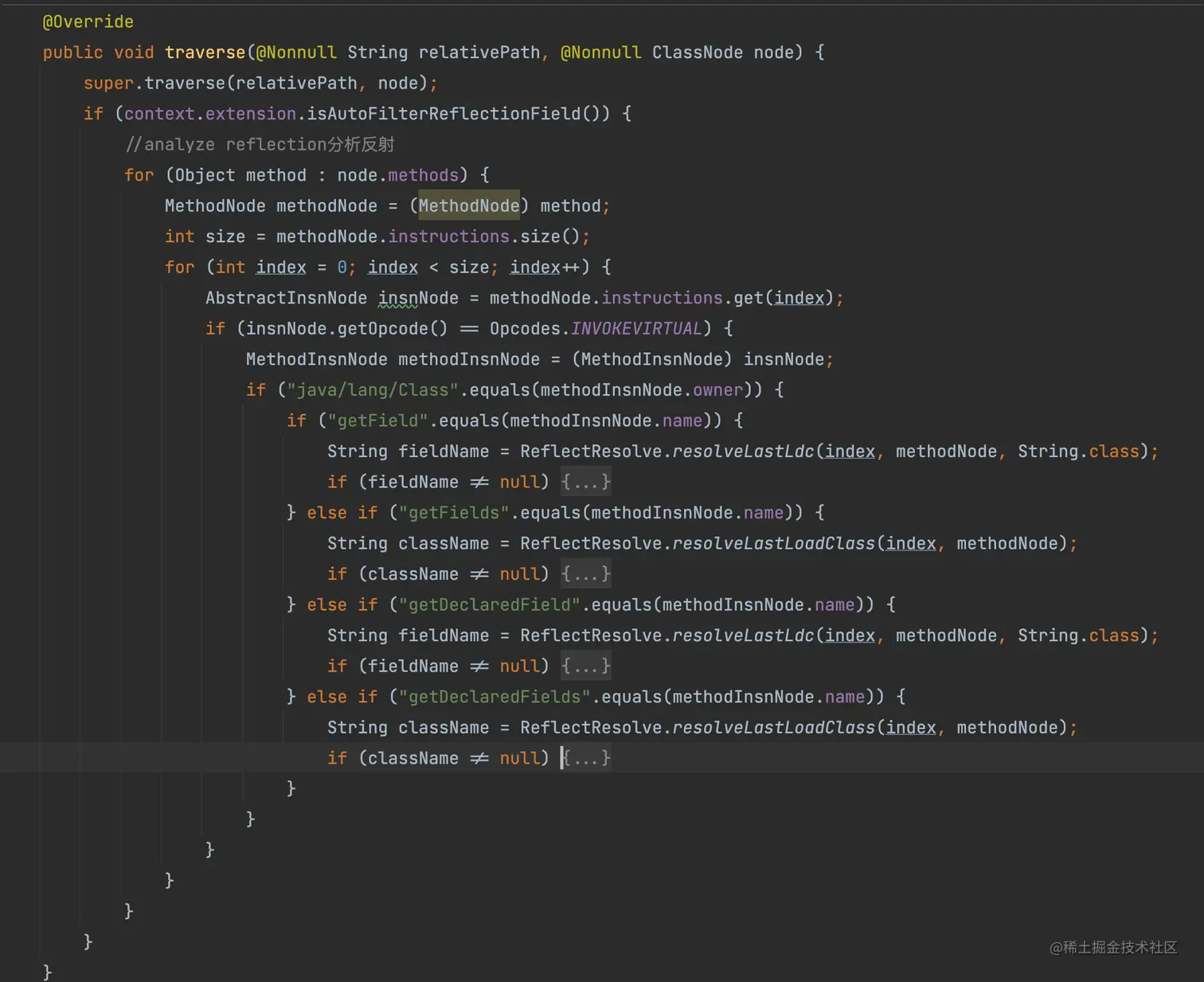Click the 'int size' declaration

click(x=205, y=237)
